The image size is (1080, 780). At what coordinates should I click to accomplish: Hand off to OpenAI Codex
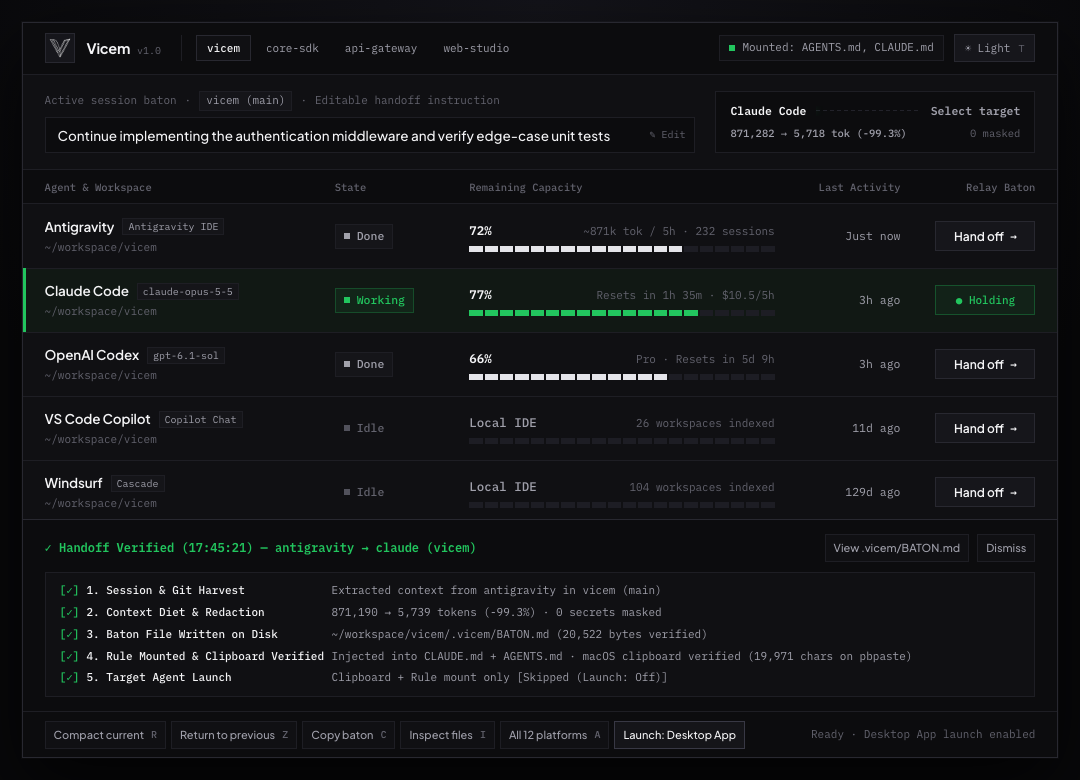click(984, 365)
